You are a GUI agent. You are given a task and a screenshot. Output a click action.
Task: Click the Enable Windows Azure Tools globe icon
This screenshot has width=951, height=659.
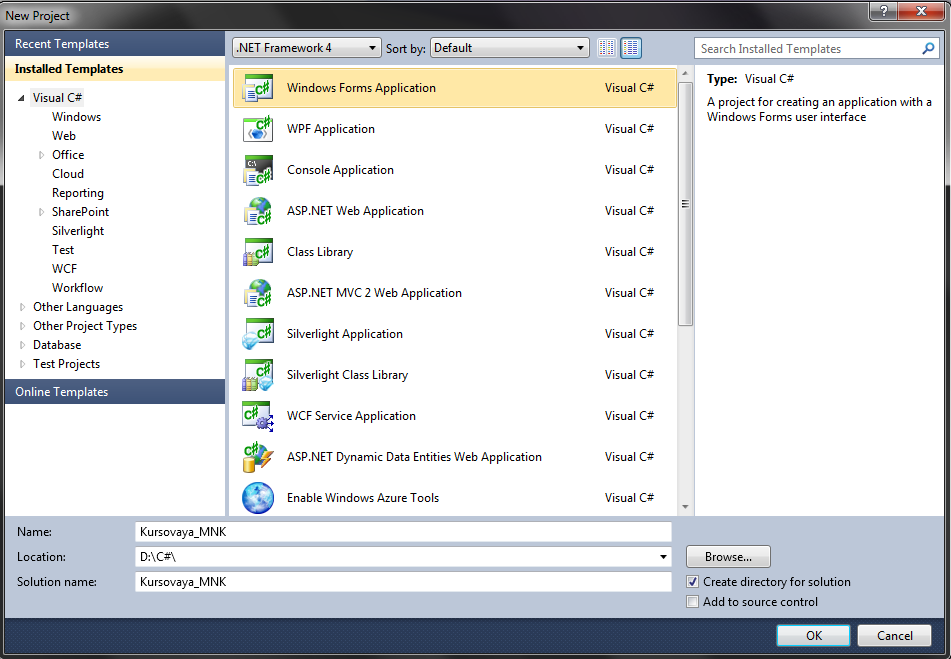(258, 498)
